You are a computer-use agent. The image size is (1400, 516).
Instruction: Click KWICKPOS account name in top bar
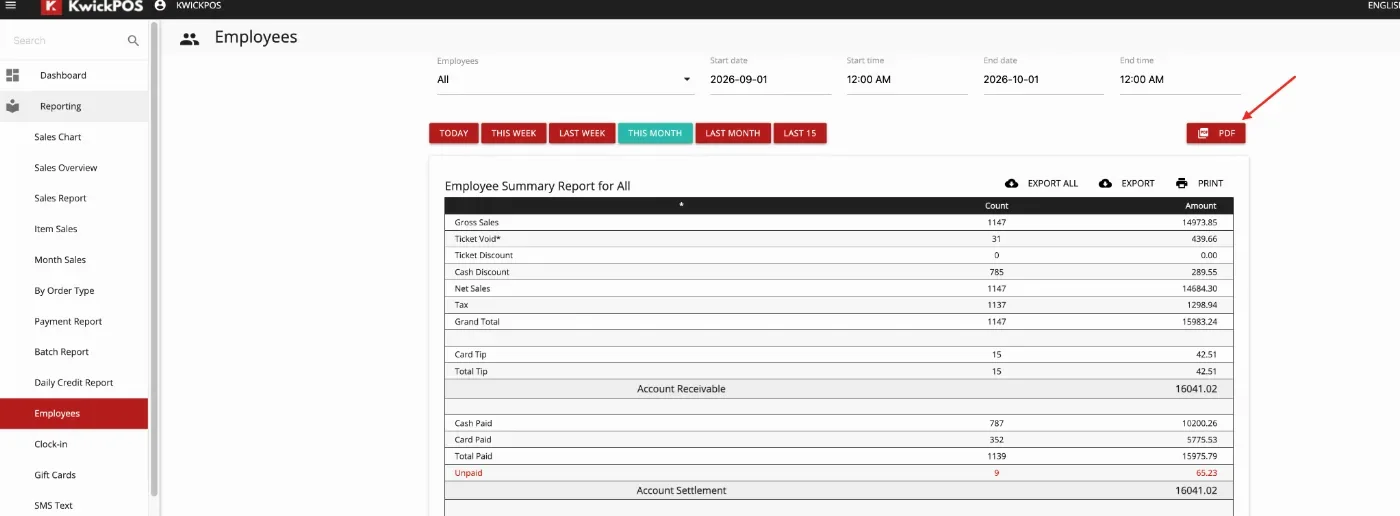tap(198, 5)
